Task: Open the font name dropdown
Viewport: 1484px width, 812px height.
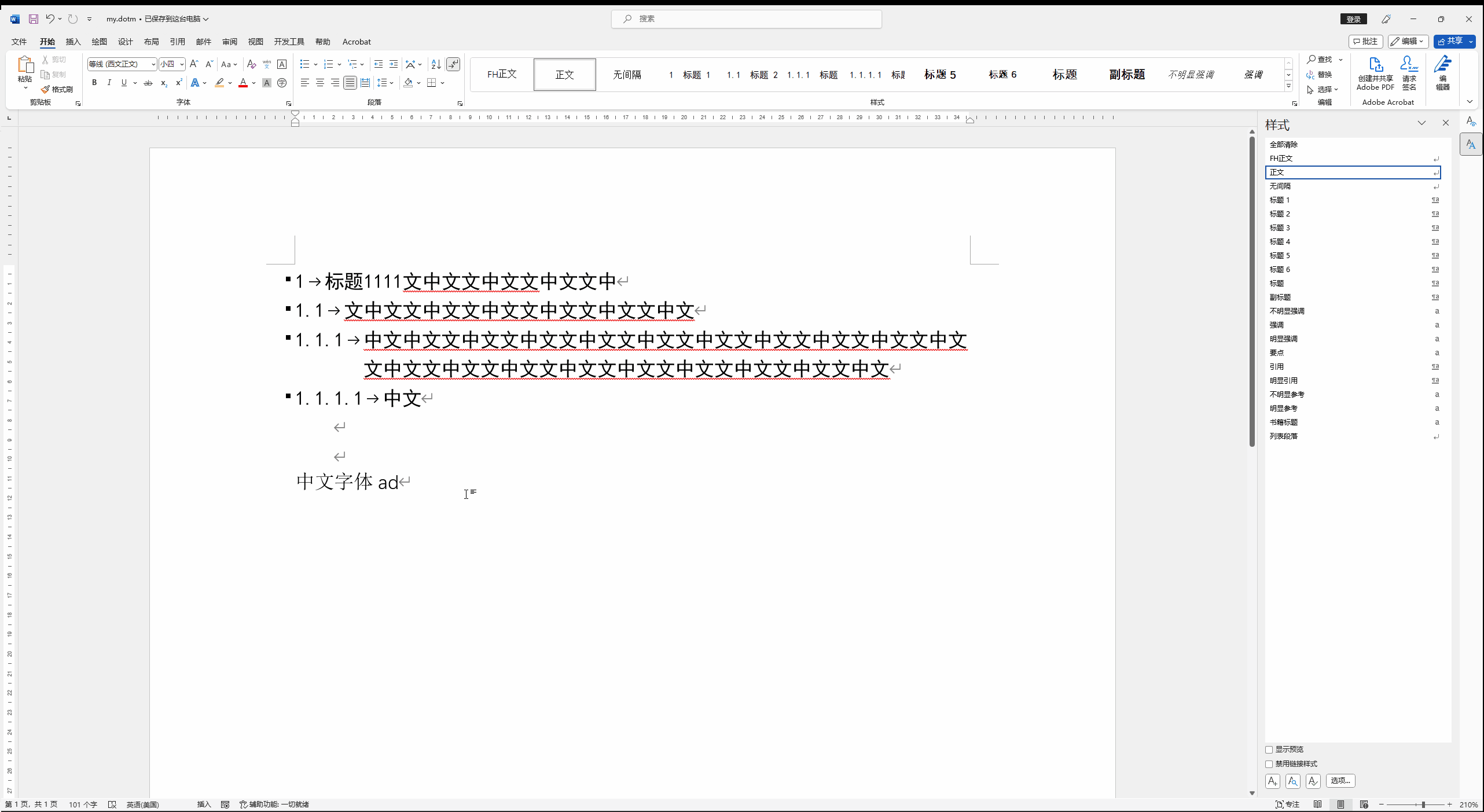Action: [x=153, y=64]
